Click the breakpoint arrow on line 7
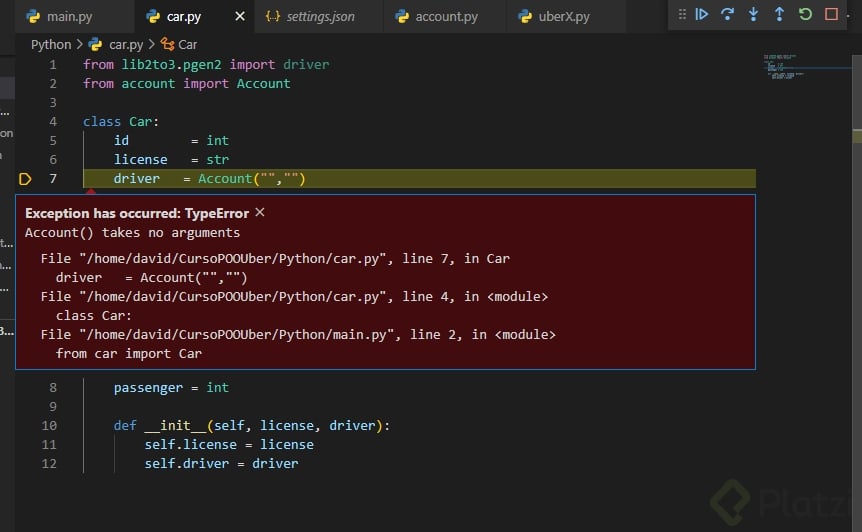The image size is (862, 532). click(x=26, y=179)
